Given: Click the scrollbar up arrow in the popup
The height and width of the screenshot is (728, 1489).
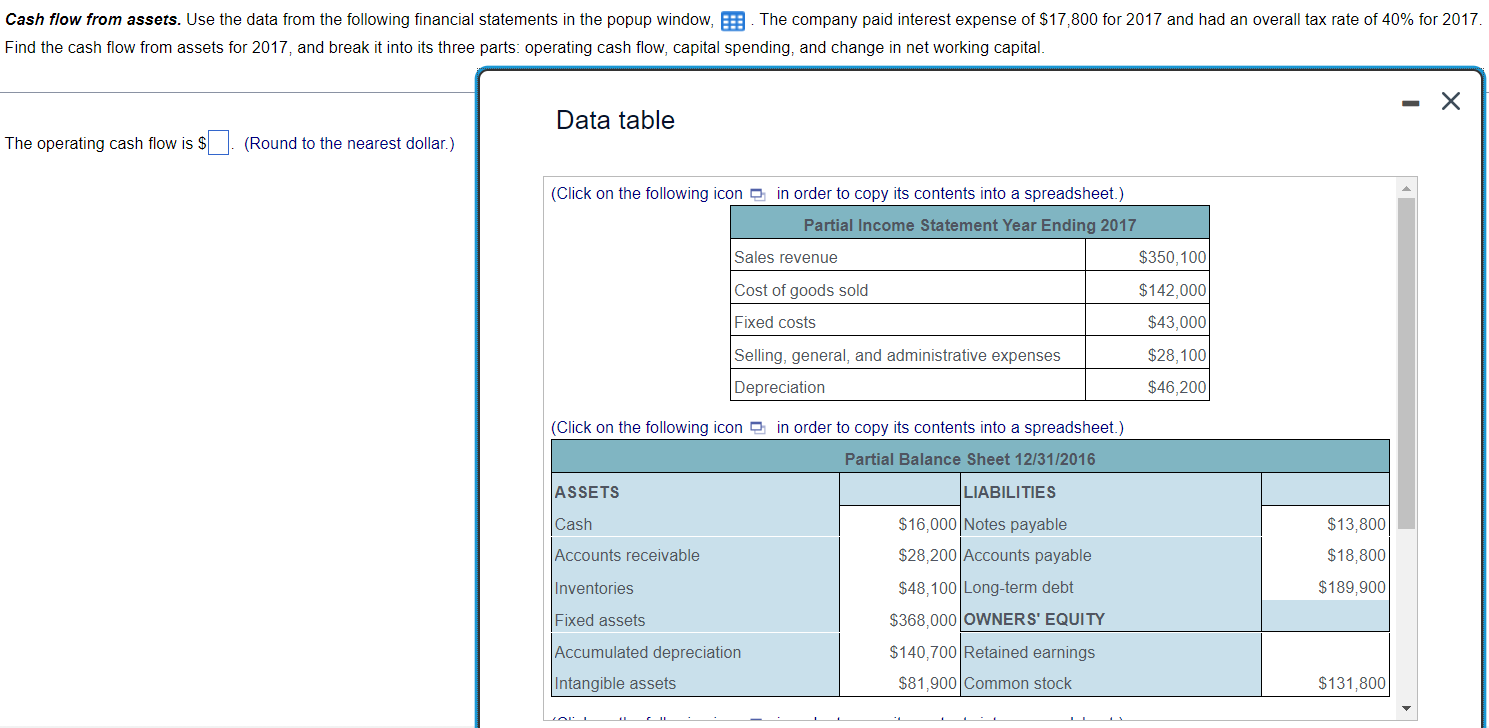Looking at the screenshot, I should pyautogui.click(x=1407, y=187).
